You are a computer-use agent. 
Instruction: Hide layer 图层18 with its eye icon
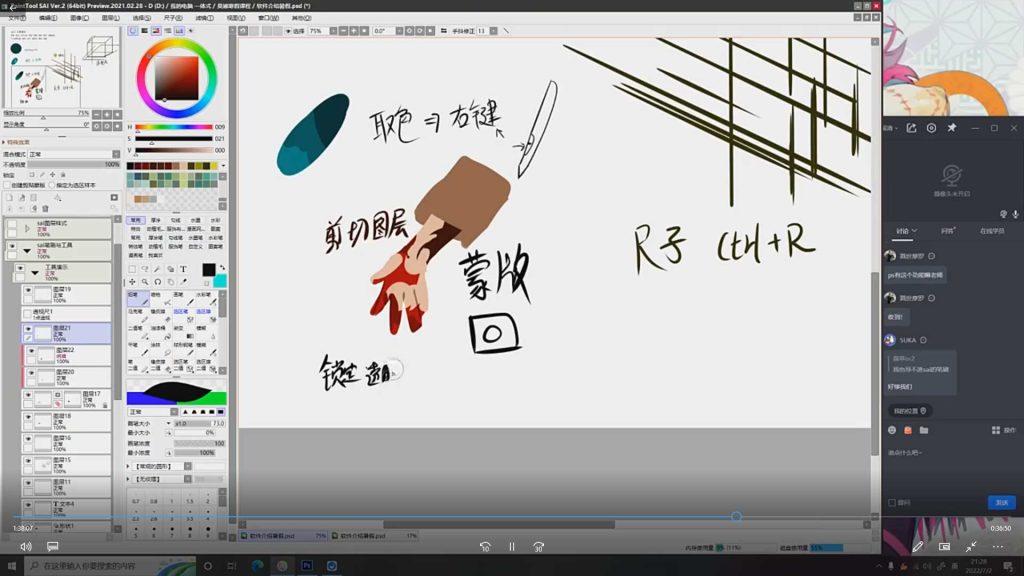28,417
